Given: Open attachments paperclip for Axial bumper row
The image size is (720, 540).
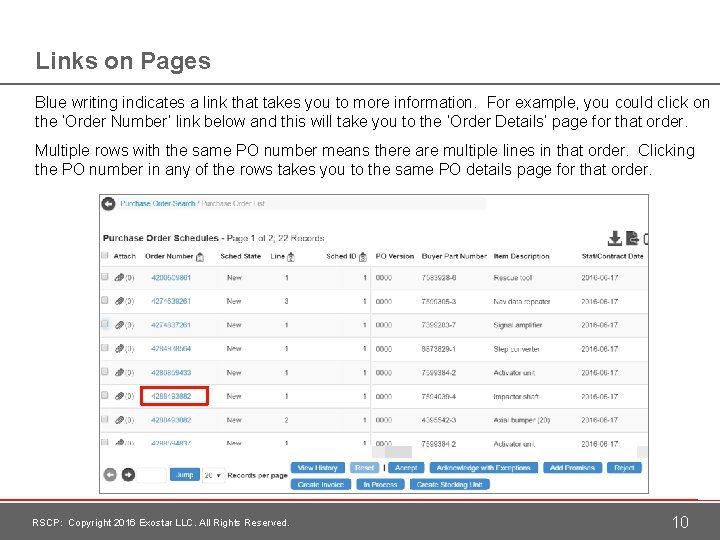Looking at the screenshot, I should [x=119, y=420].
